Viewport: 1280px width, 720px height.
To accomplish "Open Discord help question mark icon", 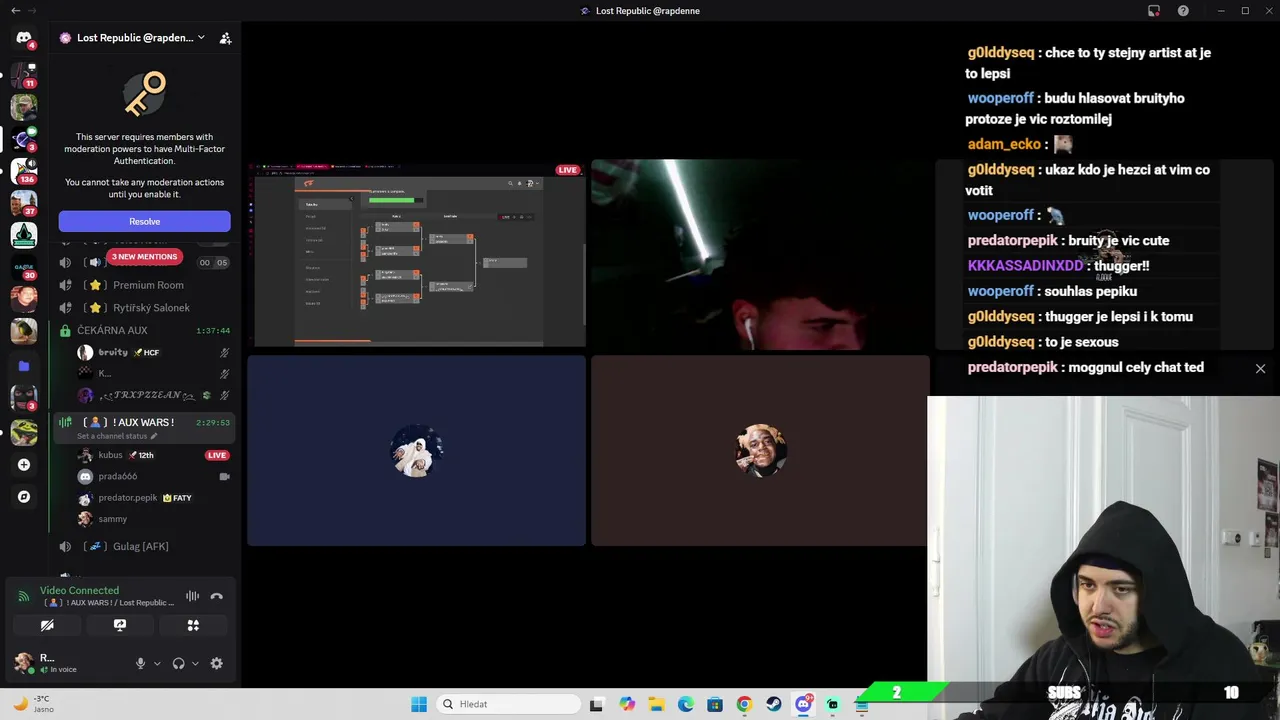I will click(1183, 10).
